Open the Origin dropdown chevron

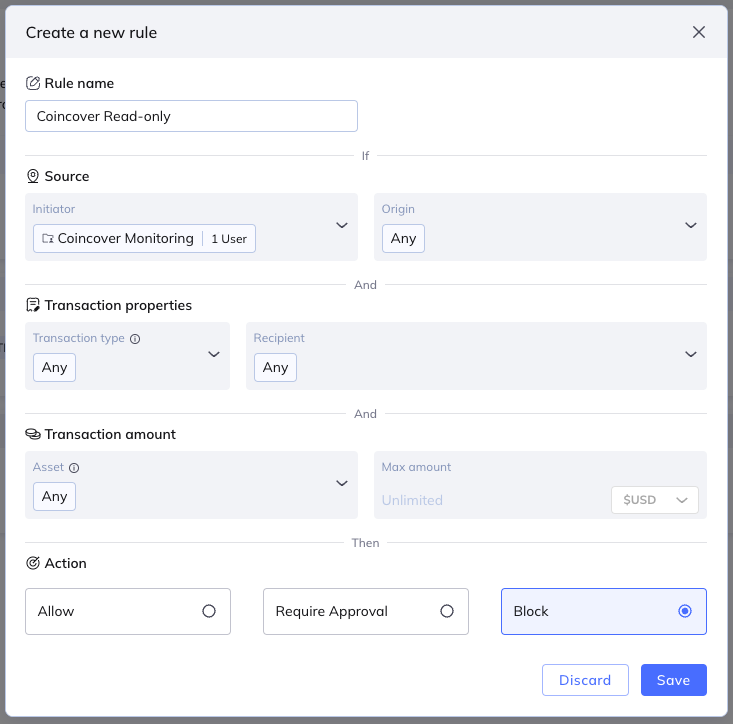tap(690, 226)
